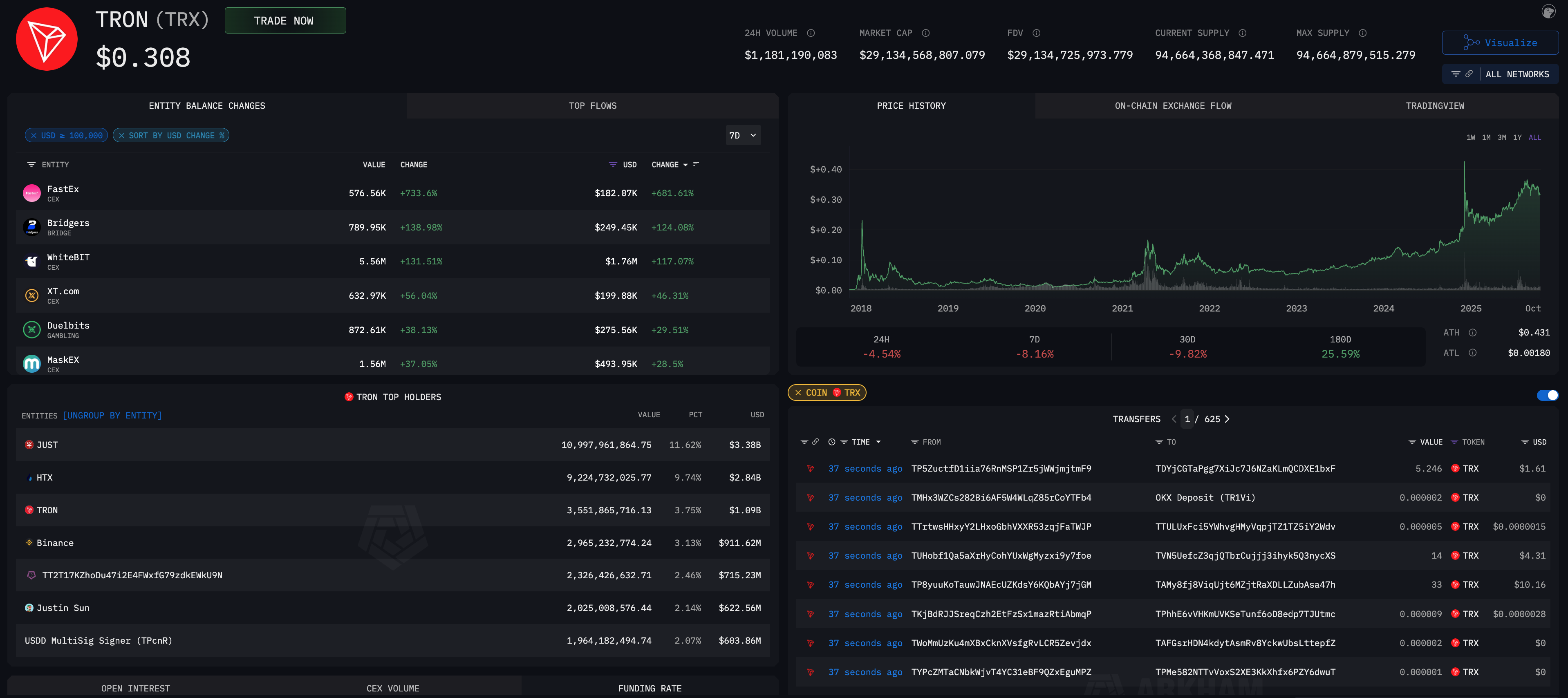
Task: Click the transfers link filter icon
Action: (815, 442)
